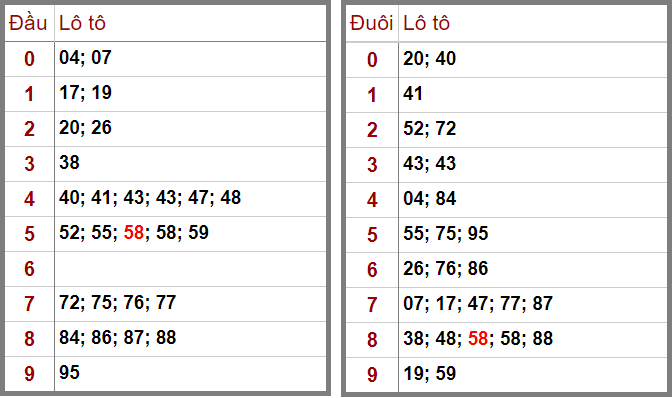This screenshot has height=398, width=672.
Task: Click Đuôi row number 7
Action: tap(372, 305)
